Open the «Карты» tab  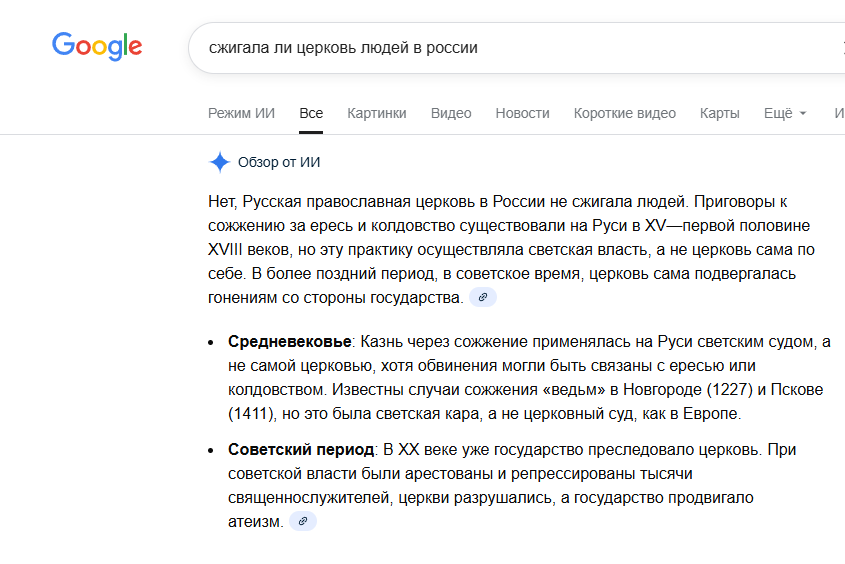pos(720,113)
